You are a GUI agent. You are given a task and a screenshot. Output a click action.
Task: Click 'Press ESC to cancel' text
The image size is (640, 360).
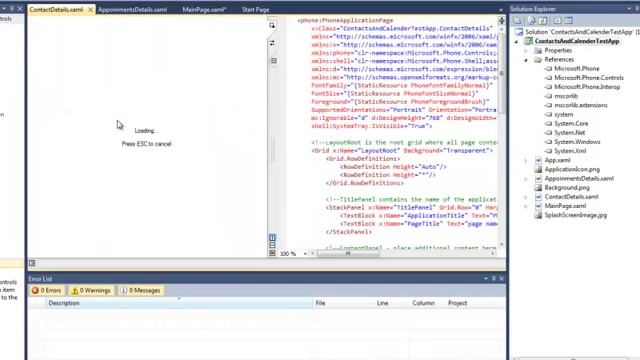(147, 144)
